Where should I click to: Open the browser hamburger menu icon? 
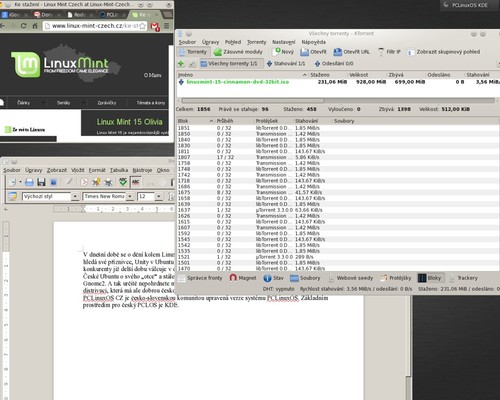pos(167,26)
